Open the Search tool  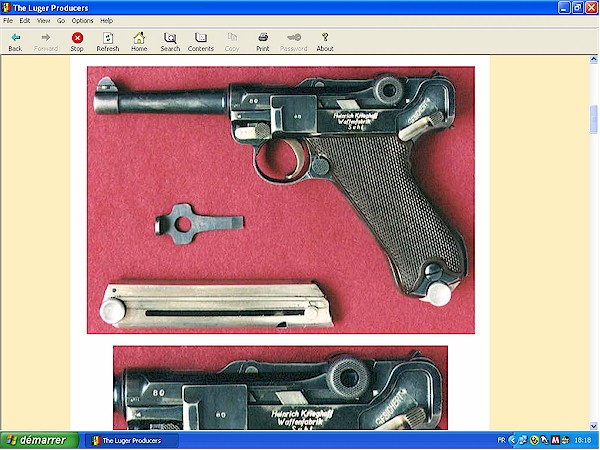[170, 42]
